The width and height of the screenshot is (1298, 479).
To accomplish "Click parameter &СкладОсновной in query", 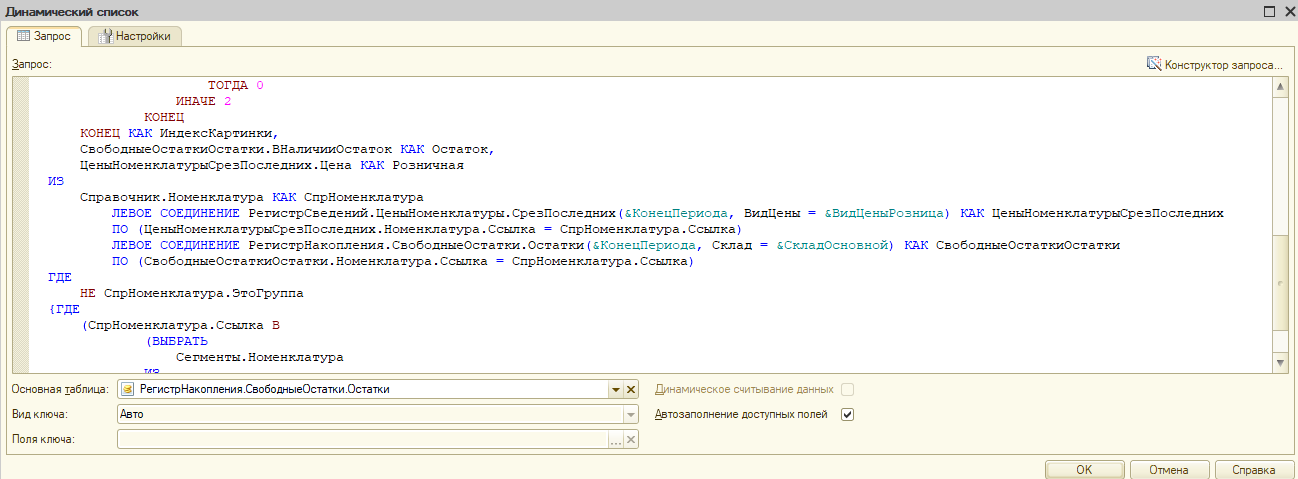I will tap(832, 245).
